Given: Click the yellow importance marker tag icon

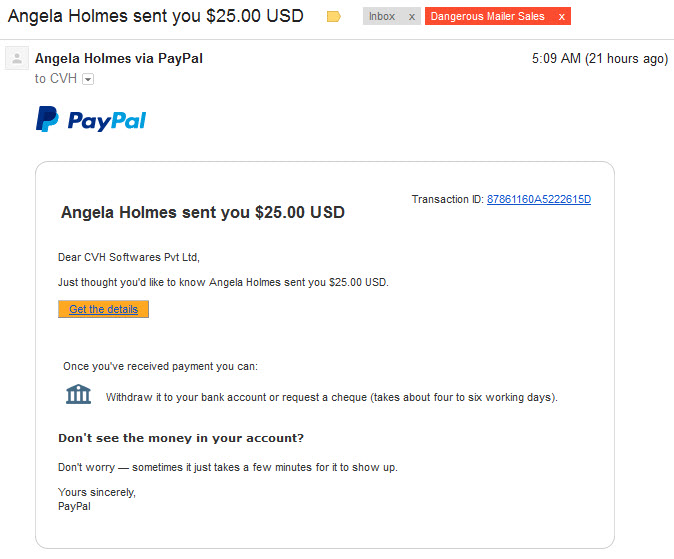Looking at the screenshot, I should (x=334, y=17).
